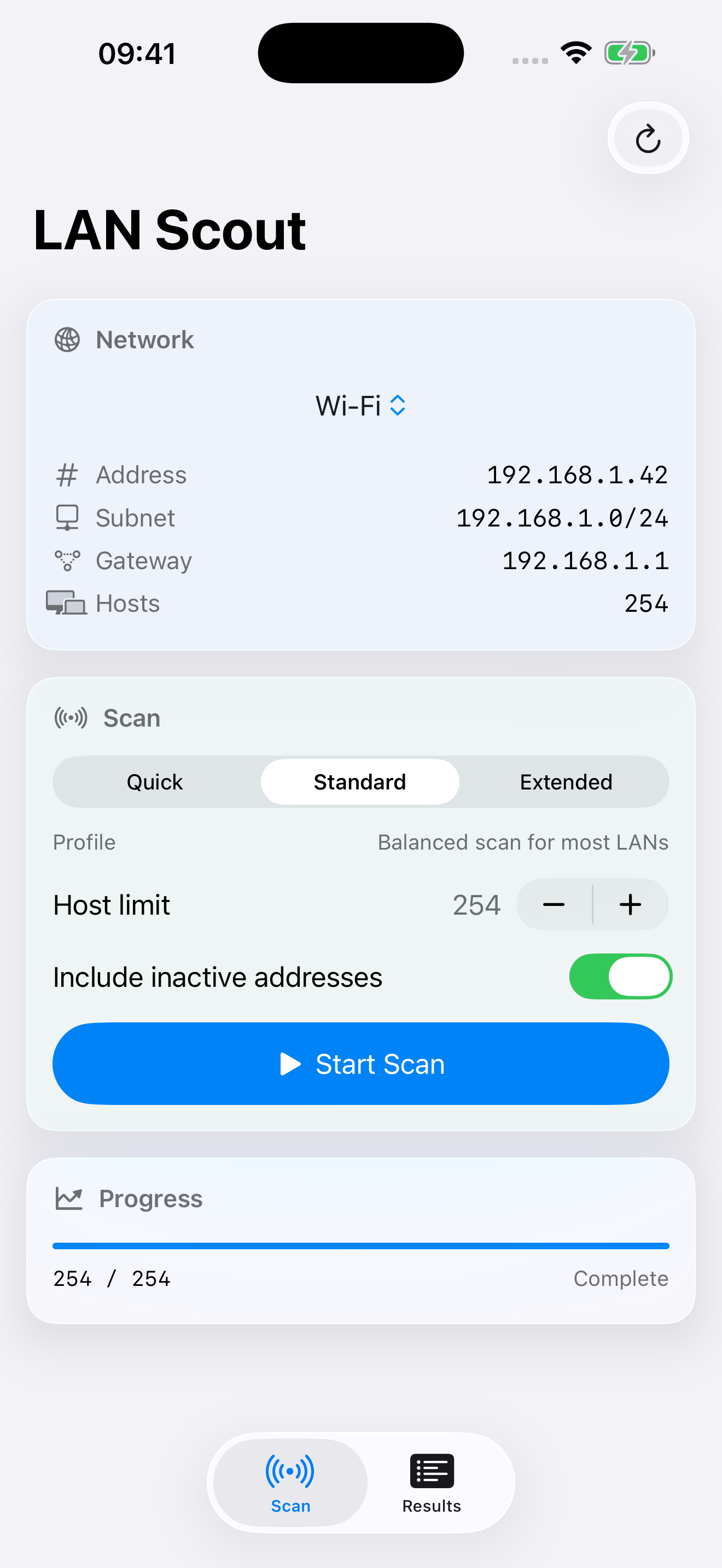Click the Address row label

point(141,475)
